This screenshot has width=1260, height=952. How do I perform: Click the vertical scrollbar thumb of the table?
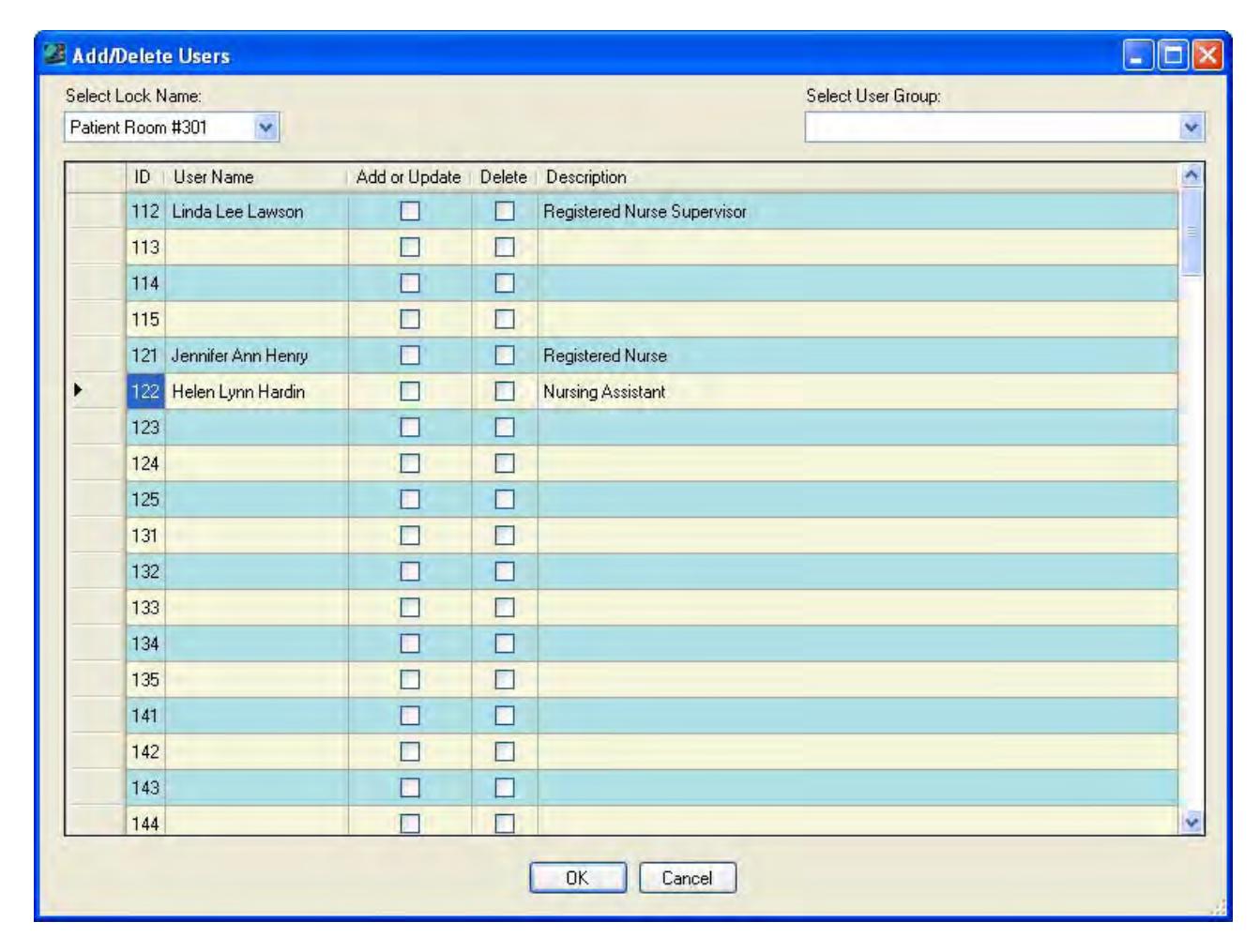pyautogui.click(x=1192, y=232)
